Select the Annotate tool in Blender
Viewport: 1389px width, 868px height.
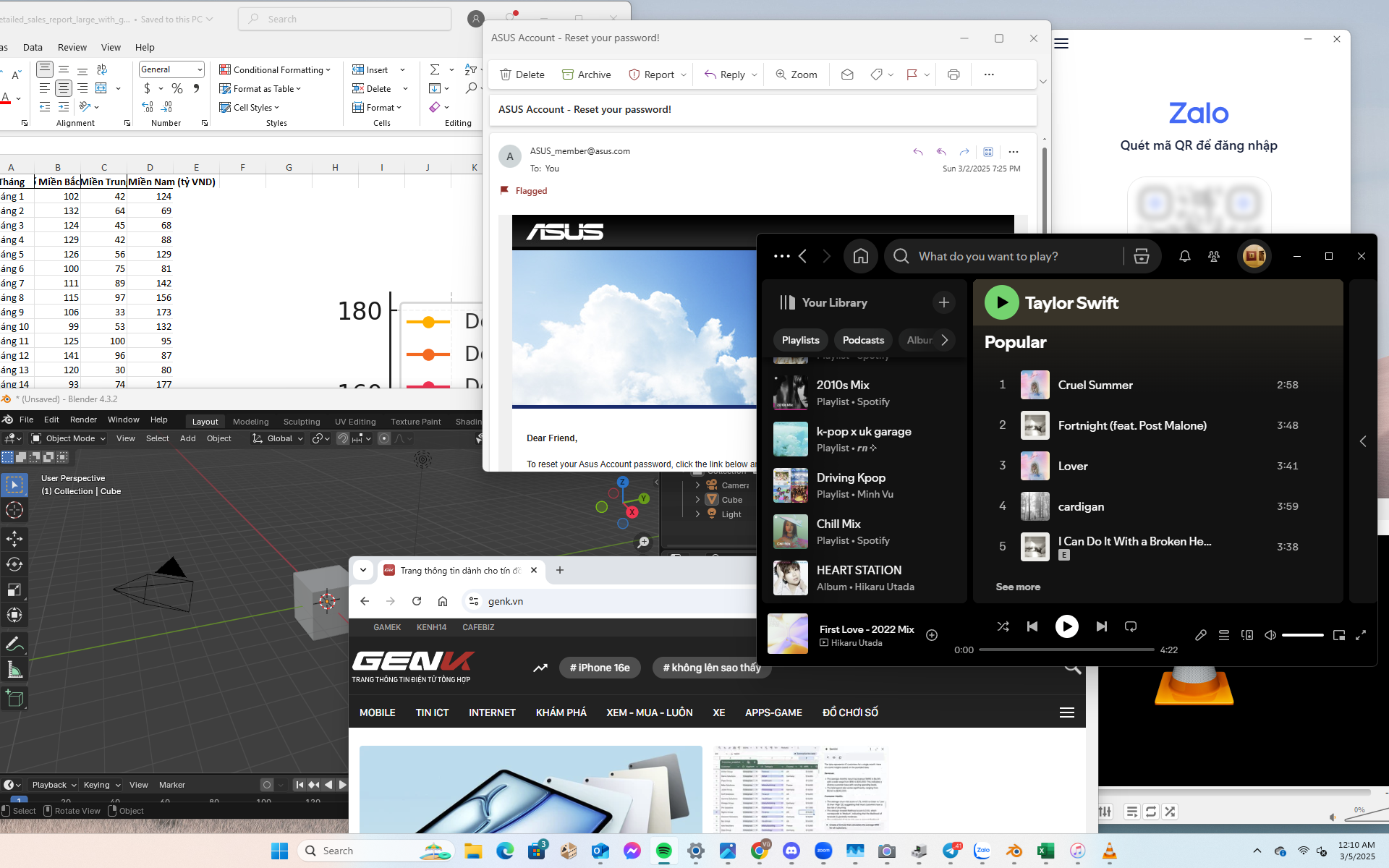pyautogui.click(x=14, y=644)
